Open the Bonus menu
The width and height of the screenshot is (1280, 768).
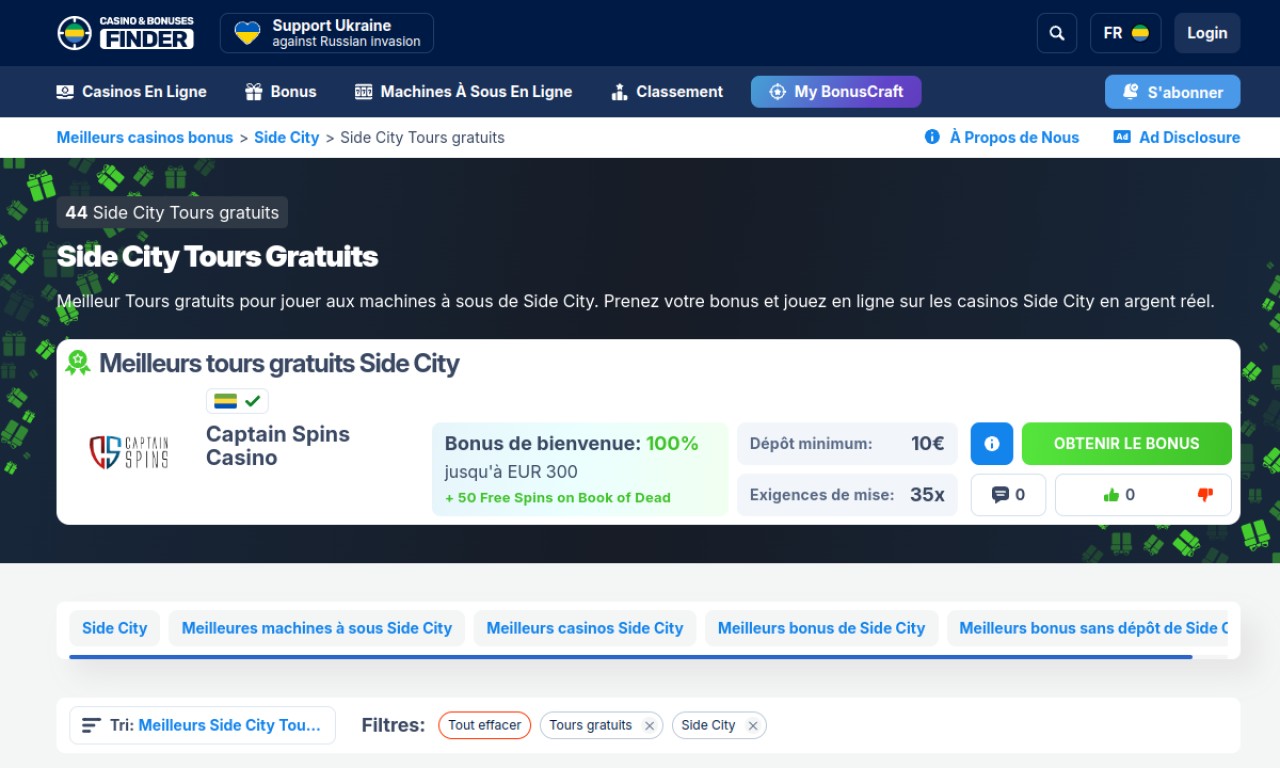coord(281,92)
